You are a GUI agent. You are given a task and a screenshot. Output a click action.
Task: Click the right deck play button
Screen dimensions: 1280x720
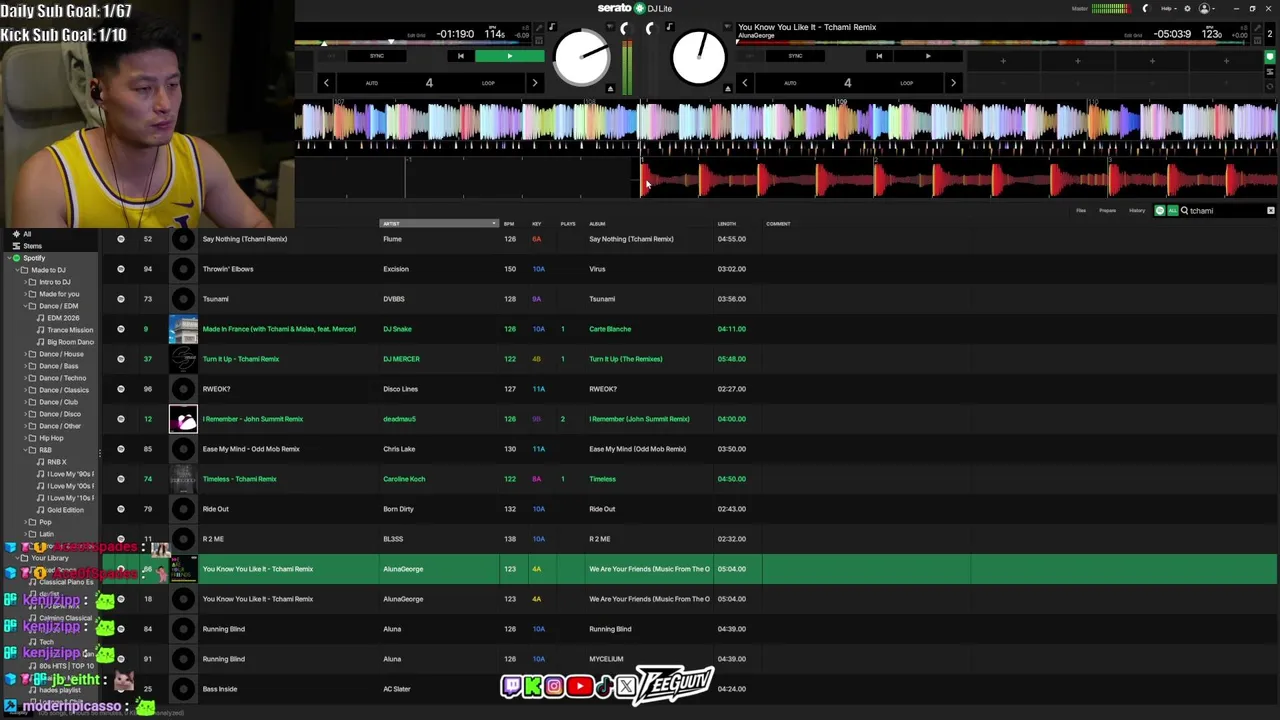click(x=928, y=56)
